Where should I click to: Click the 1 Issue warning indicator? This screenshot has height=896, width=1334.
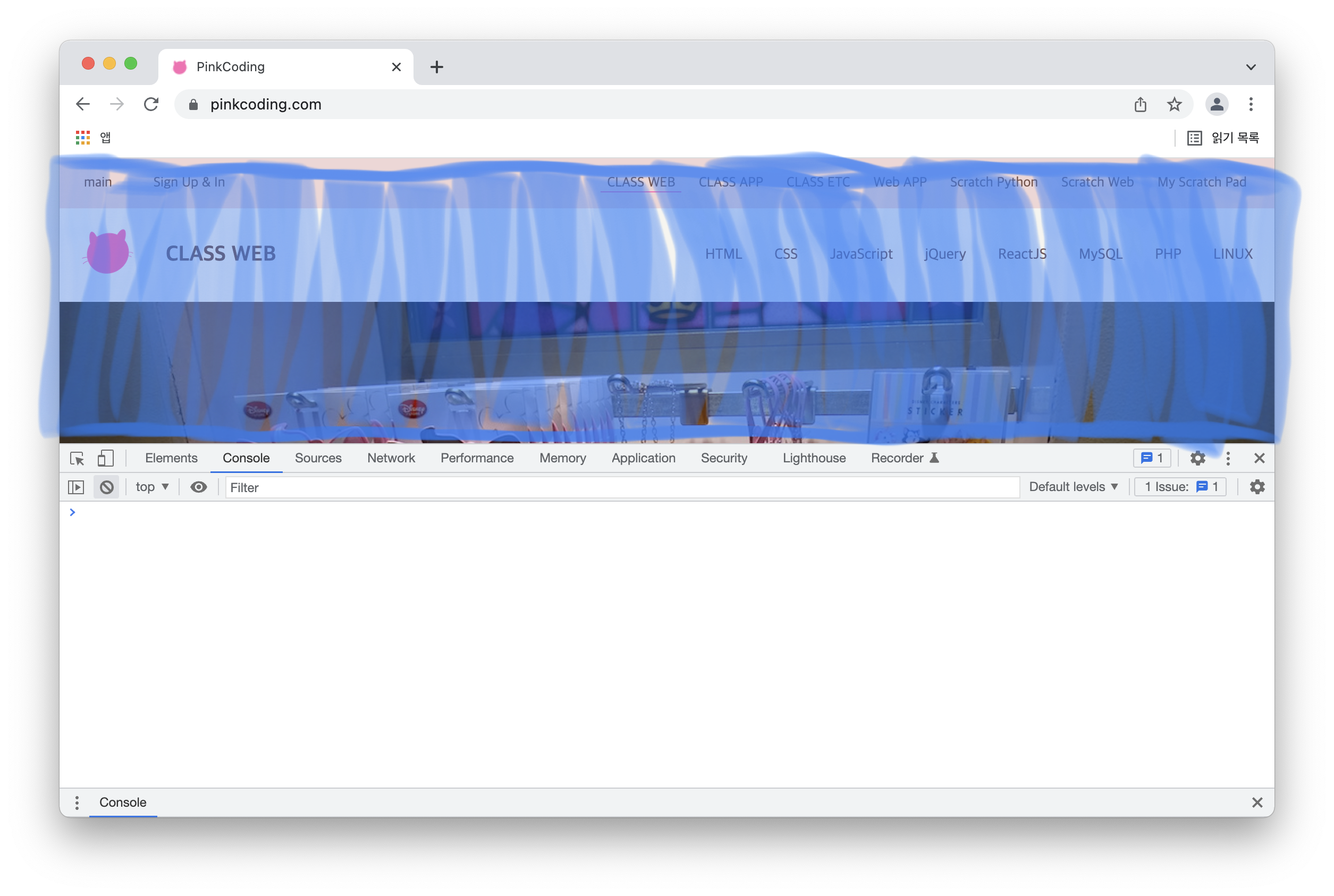(1183, 487)
